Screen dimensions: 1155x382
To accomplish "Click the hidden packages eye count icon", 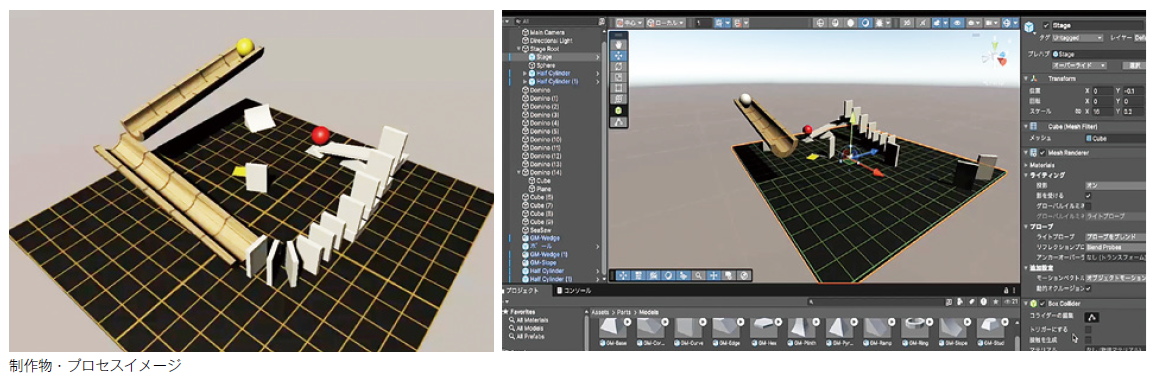I will coord(1011,302).
